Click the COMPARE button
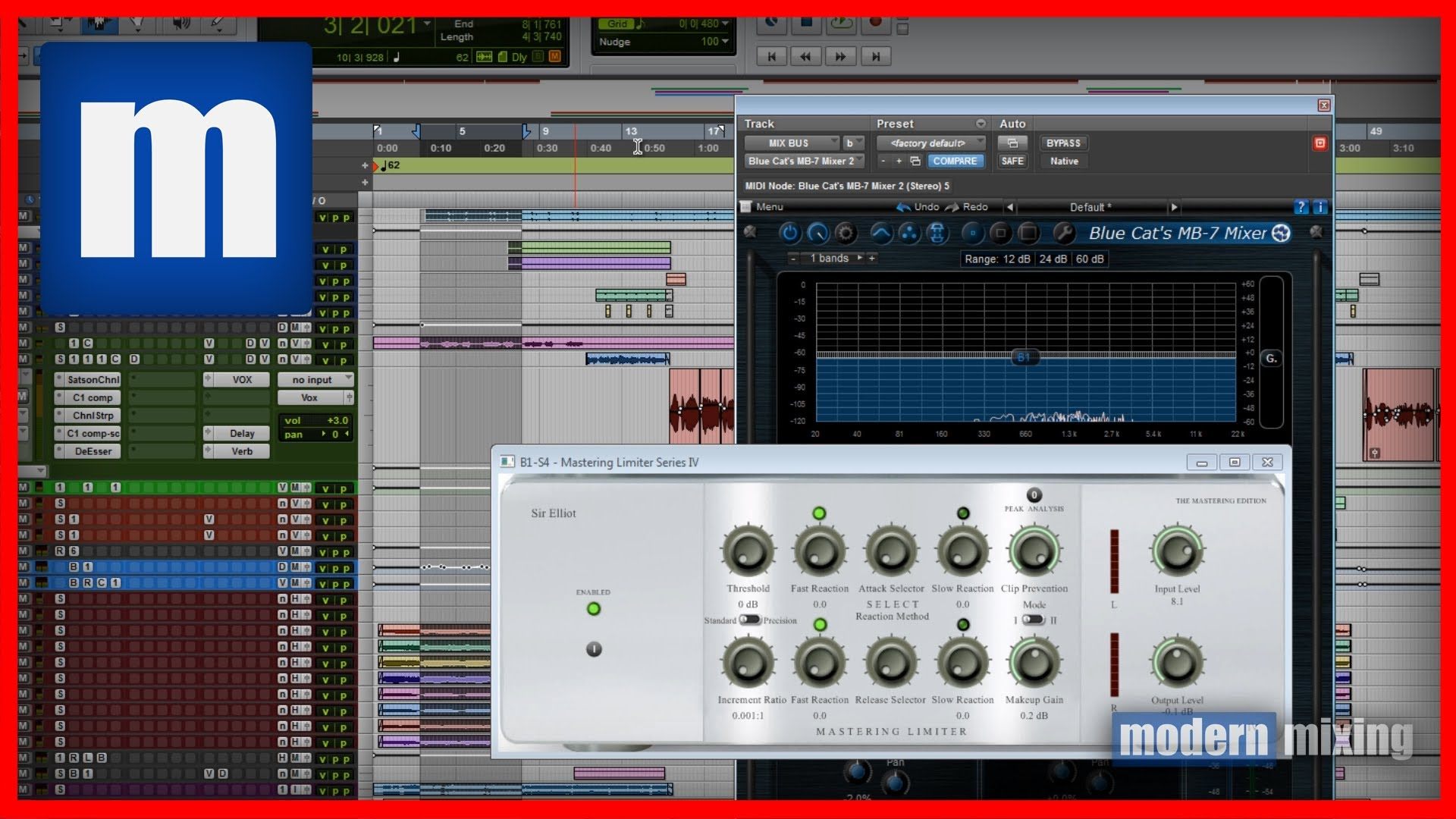1456x819 pixels. (x=955, y=161)
